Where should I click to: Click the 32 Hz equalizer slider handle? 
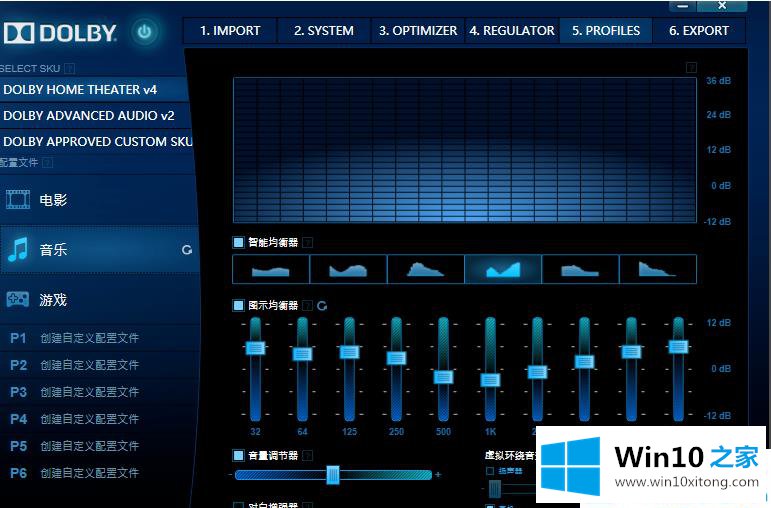255,348
